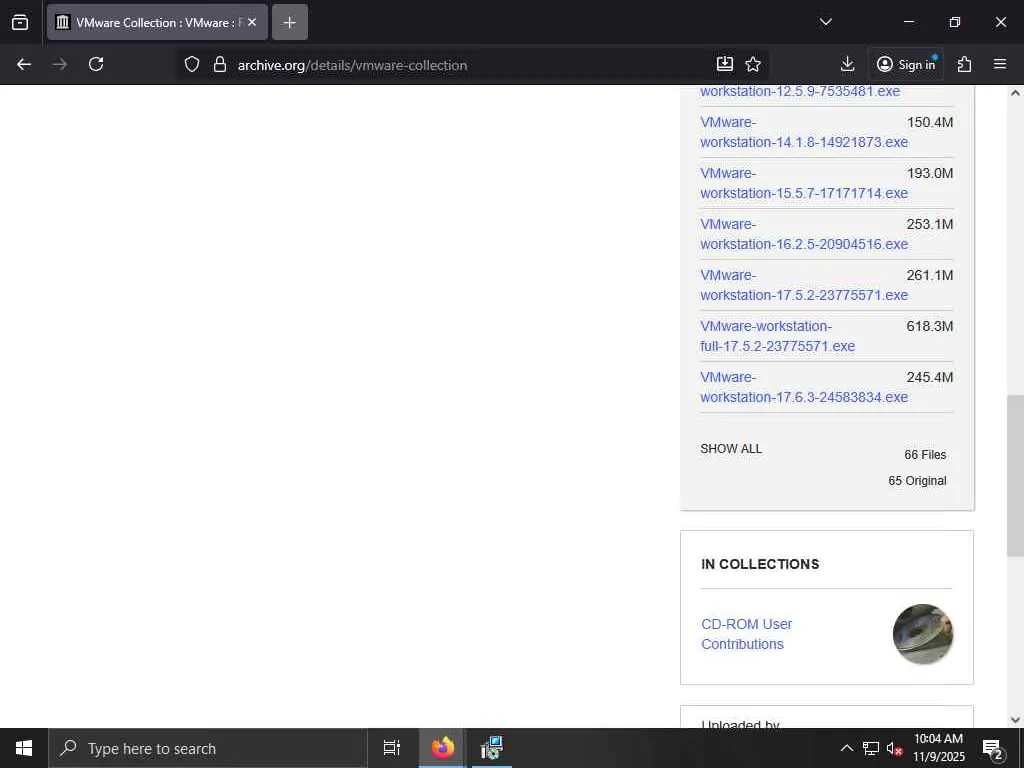The image size is (1024, 768).
Task: Restore down the Firefox window
Action: pos(954,22)
